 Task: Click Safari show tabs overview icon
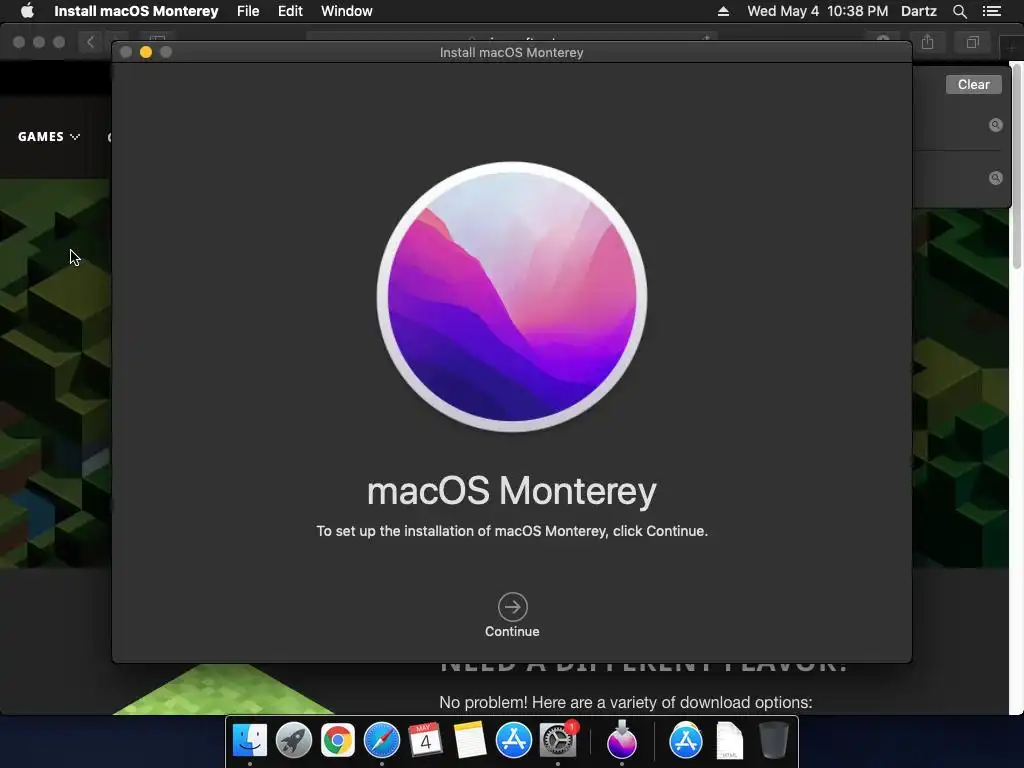click(x=972, y=42)
